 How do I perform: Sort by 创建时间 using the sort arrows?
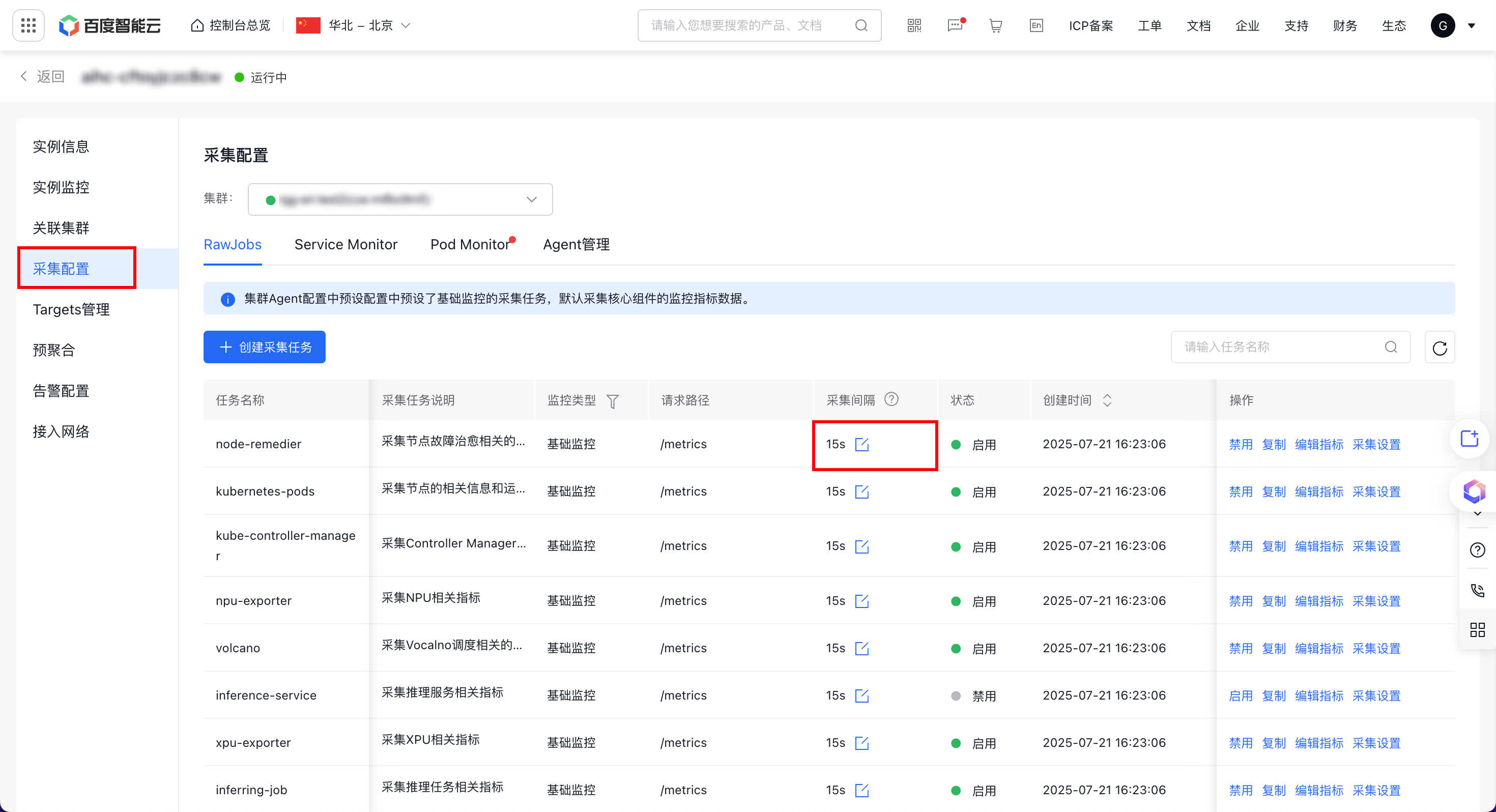point(1107,400)
